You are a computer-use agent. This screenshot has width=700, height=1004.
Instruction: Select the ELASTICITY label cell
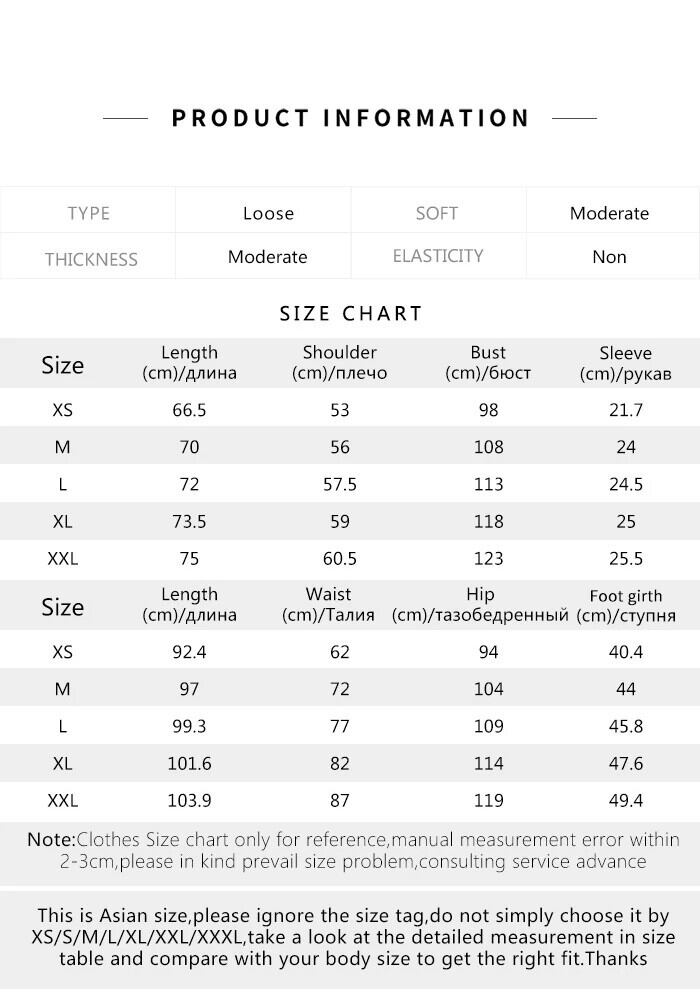tap(438, 256)
